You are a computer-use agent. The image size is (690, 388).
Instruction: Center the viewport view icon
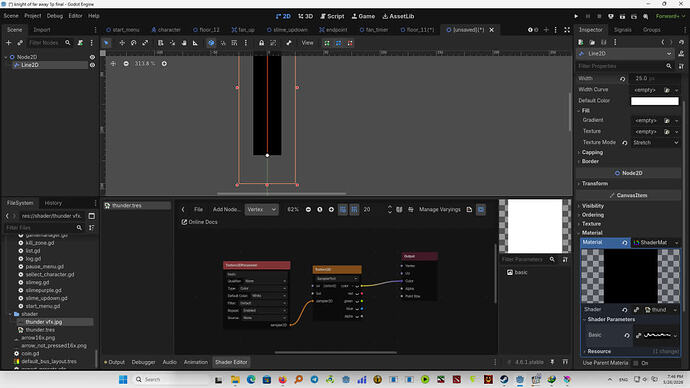[x=113, y=63]
